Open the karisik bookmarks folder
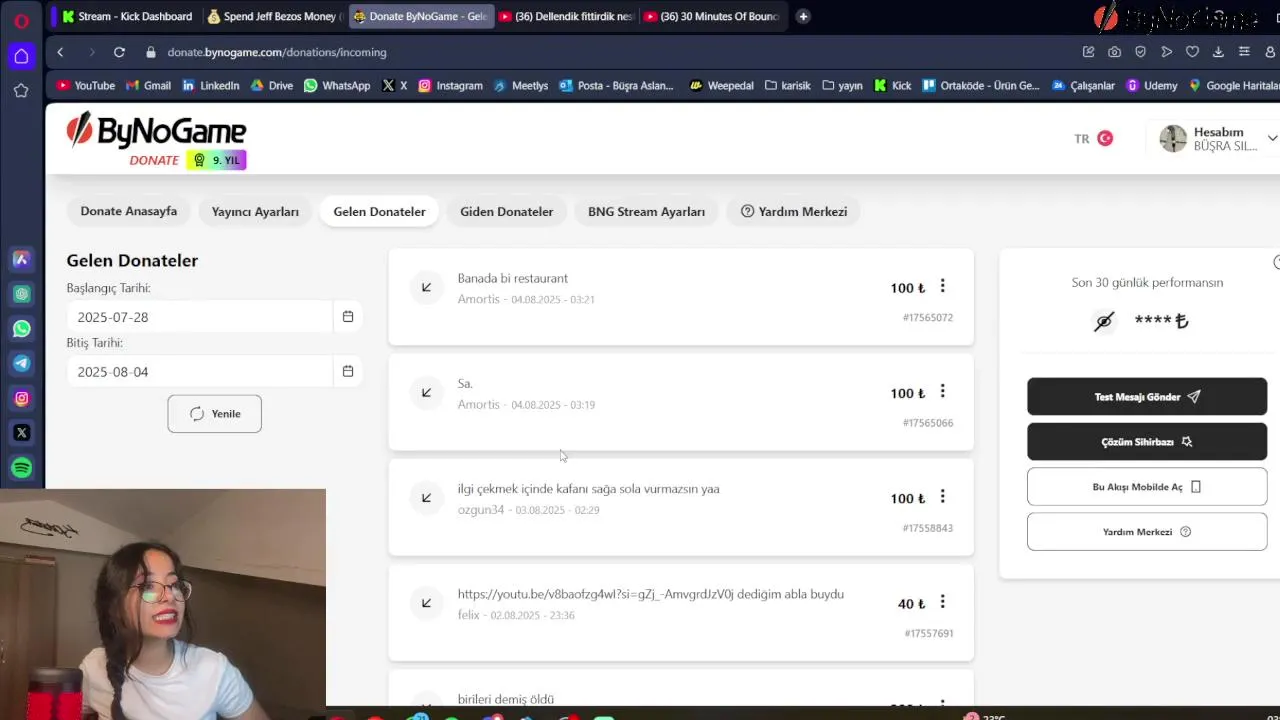 (788, 85)
